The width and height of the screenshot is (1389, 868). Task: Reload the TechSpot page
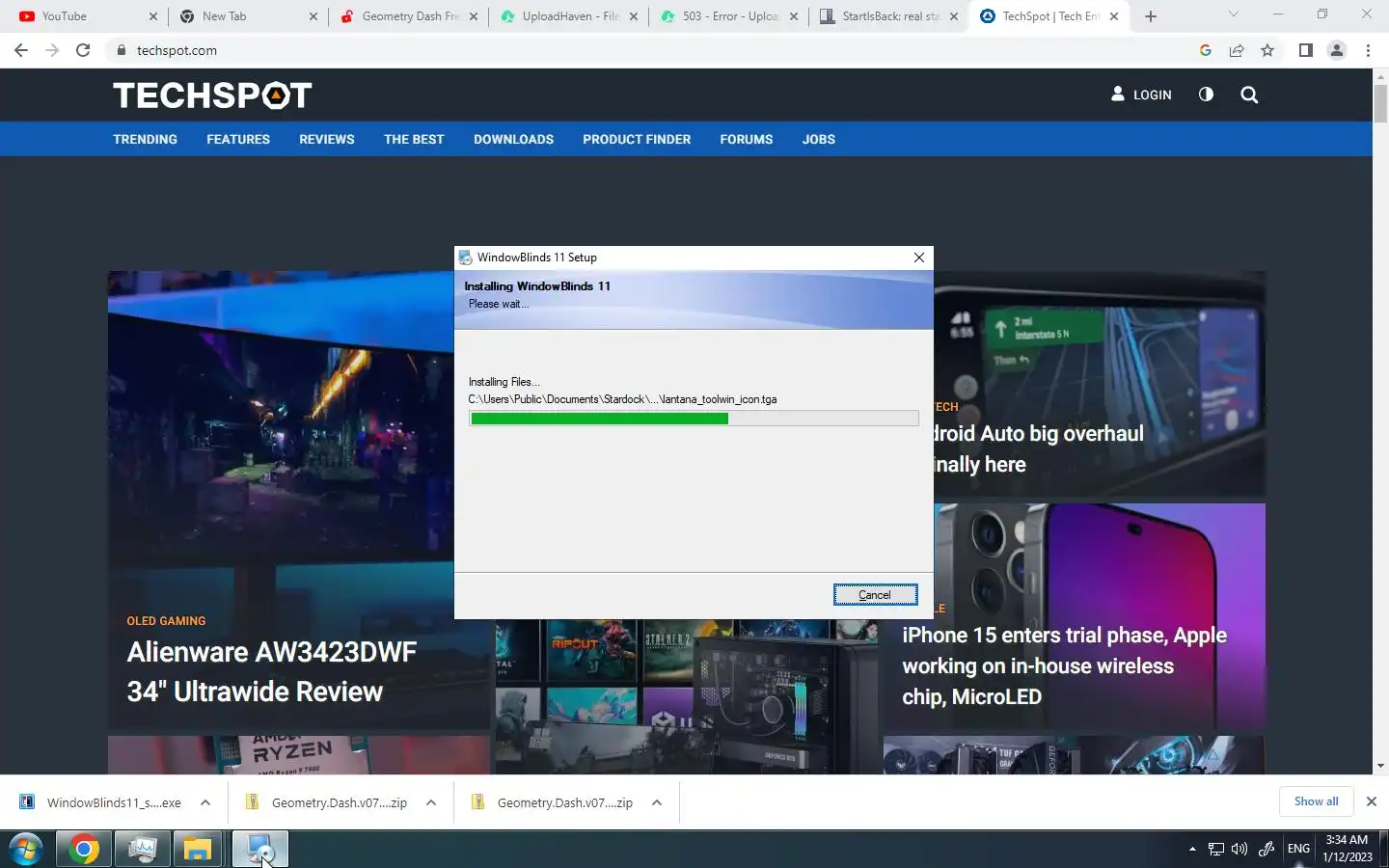[83, 50]
